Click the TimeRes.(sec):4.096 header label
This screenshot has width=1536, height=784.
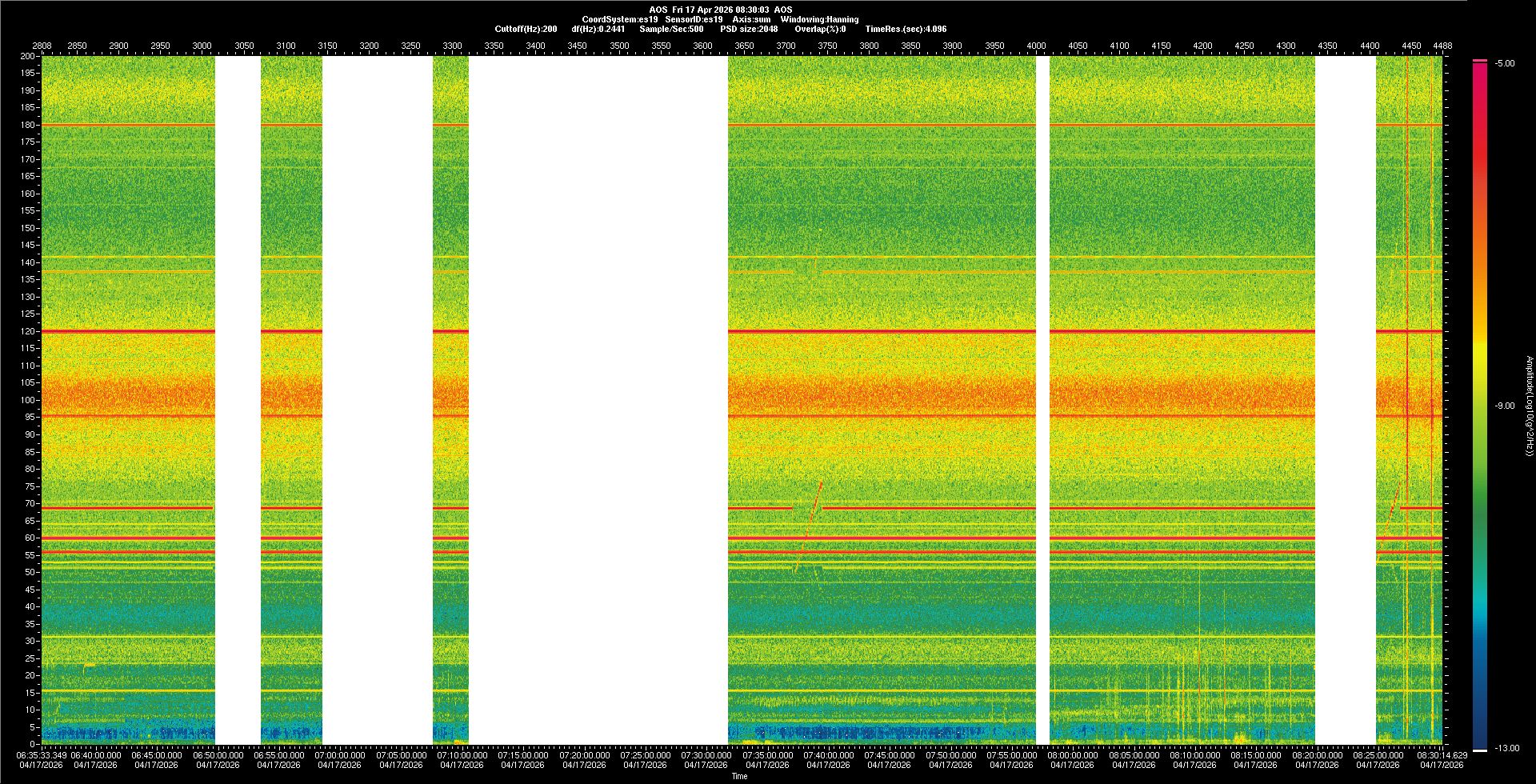pos(906,29)
